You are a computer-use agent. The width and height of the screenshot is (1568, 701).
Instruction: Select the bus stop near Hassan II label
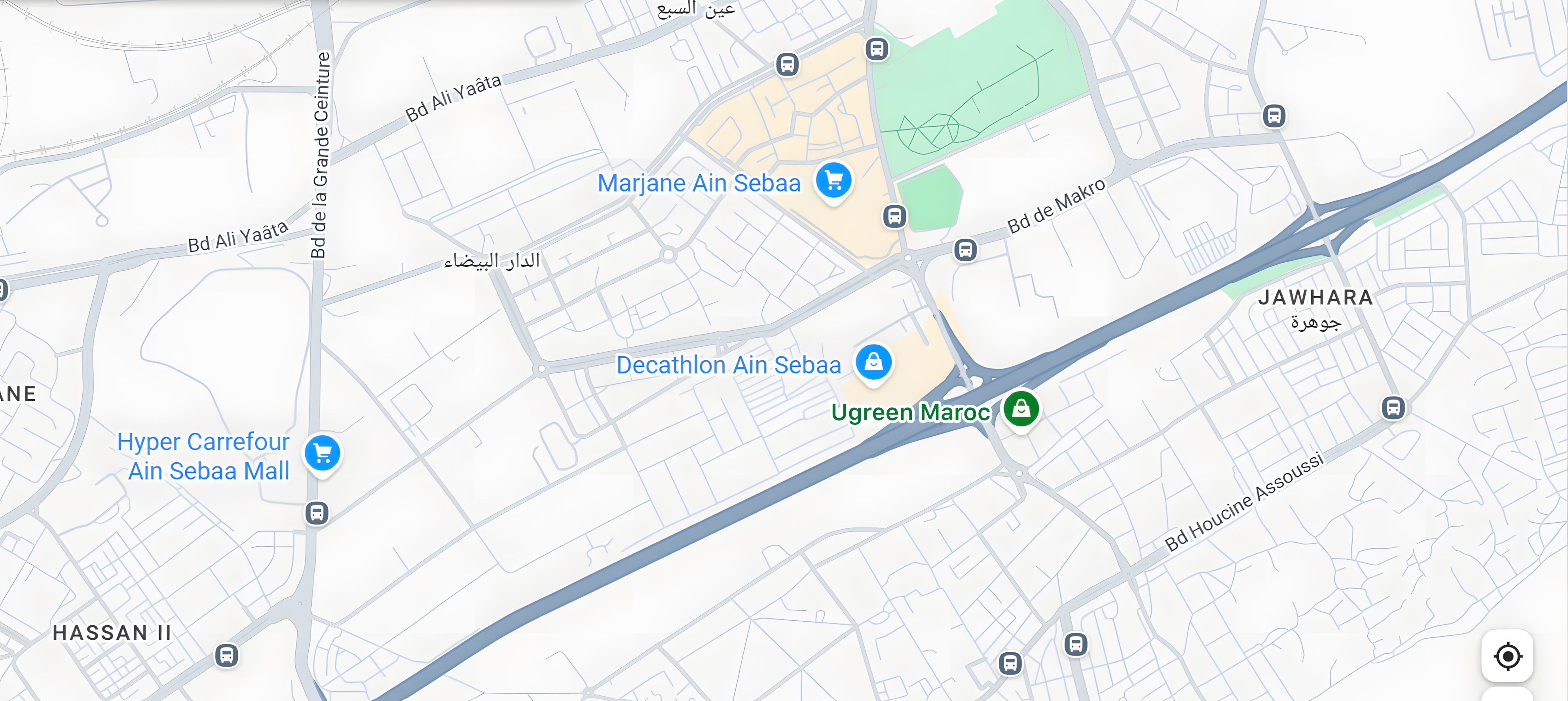point(226,656)
